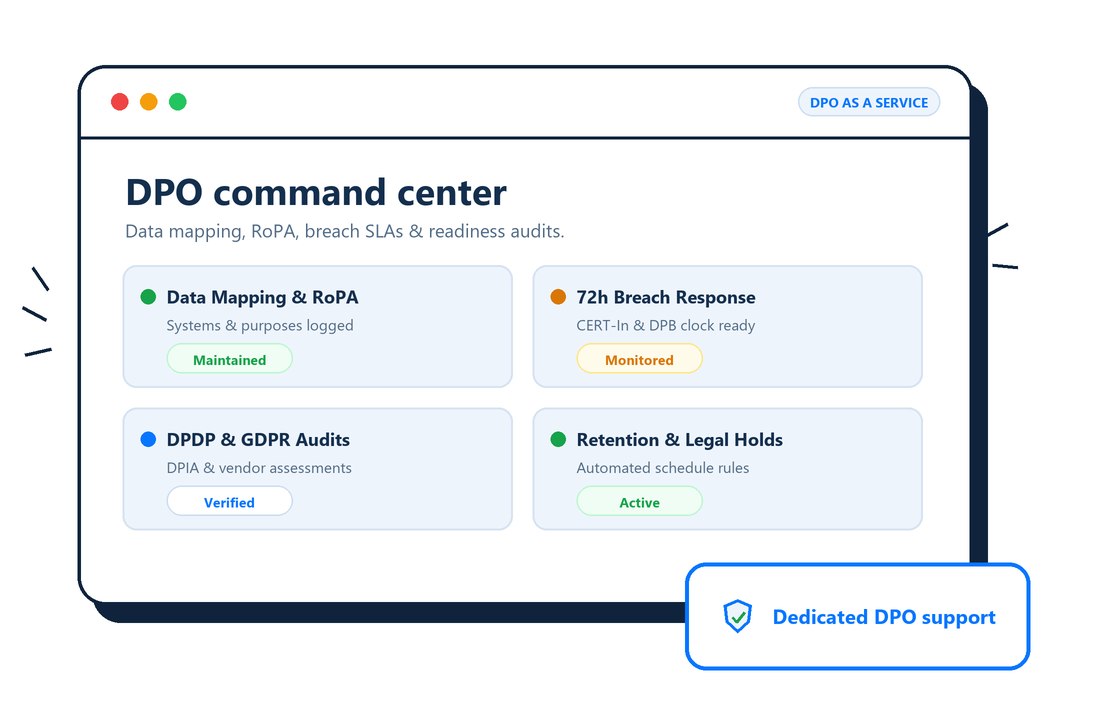Click the DPIA & vendor assessments text
1120x720 pixels.
point(259,468)
